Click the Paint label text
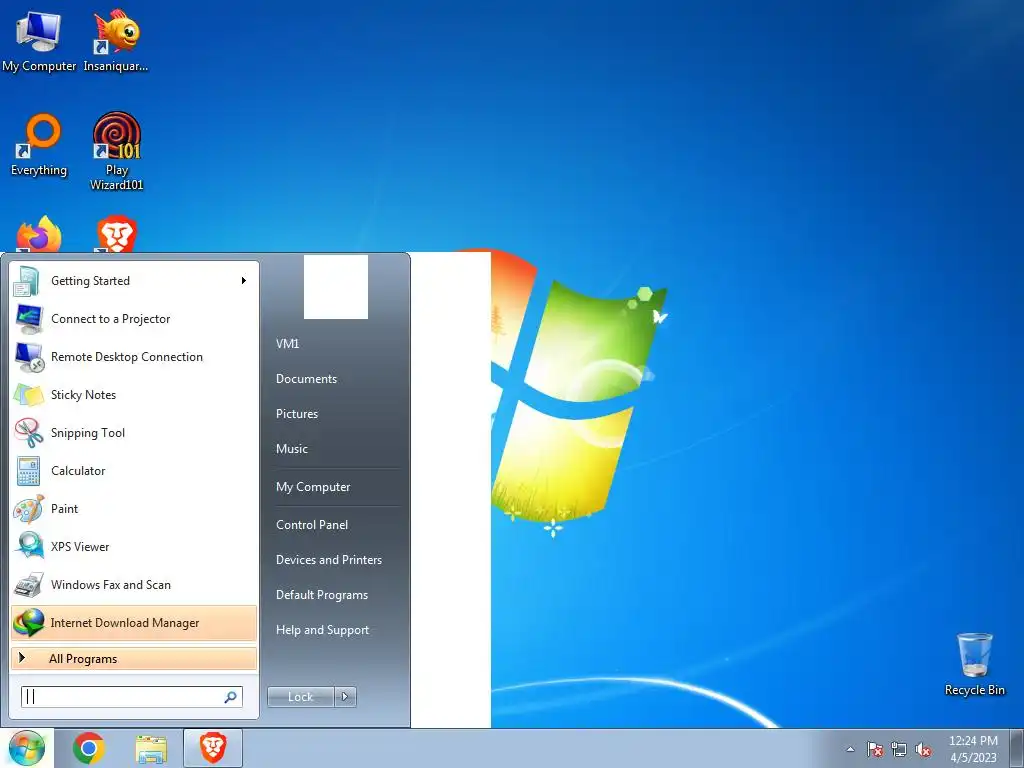The image size is (1024, 768). pos(65,509)
